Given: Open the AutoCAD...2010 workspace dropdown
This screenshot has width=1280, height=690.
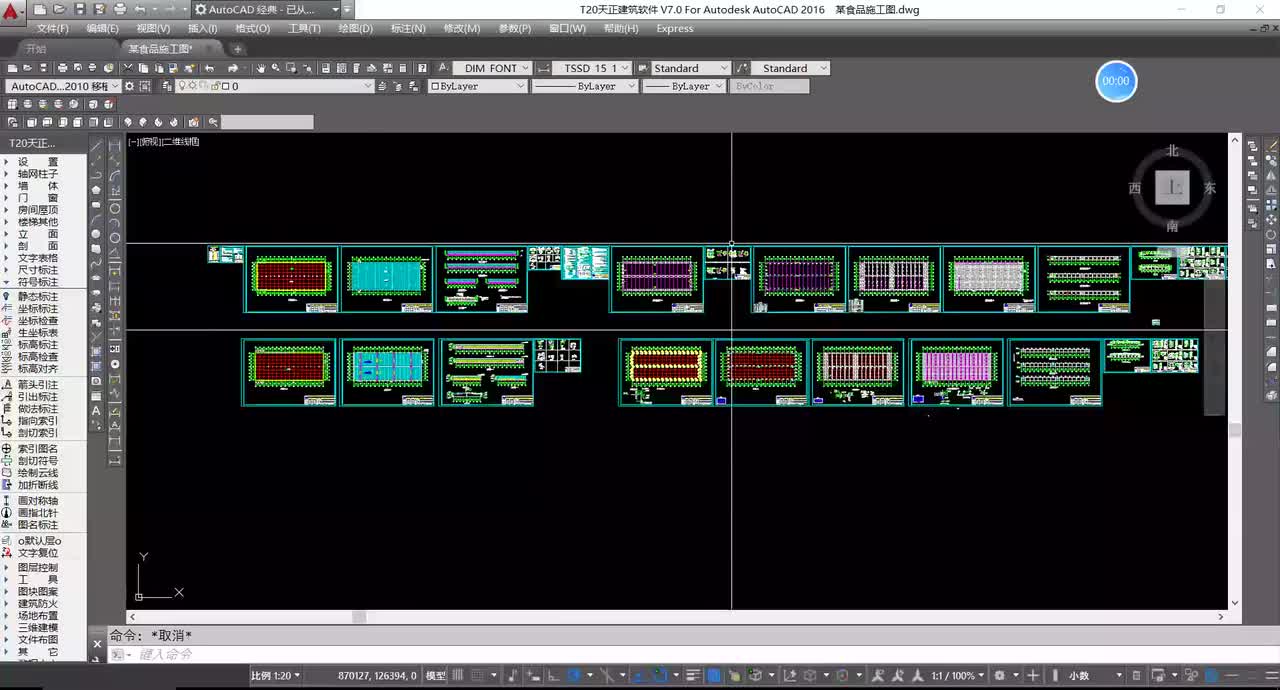Looking at the screenshot, I should tap(63, 86).
